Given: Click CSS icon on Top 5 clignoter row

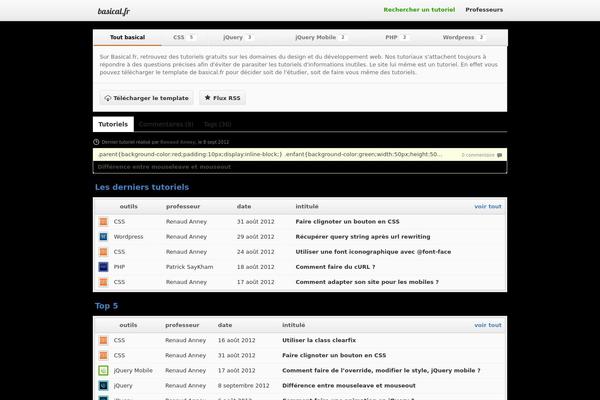Looking at the screenshot, I should click(x=103, y=355).
